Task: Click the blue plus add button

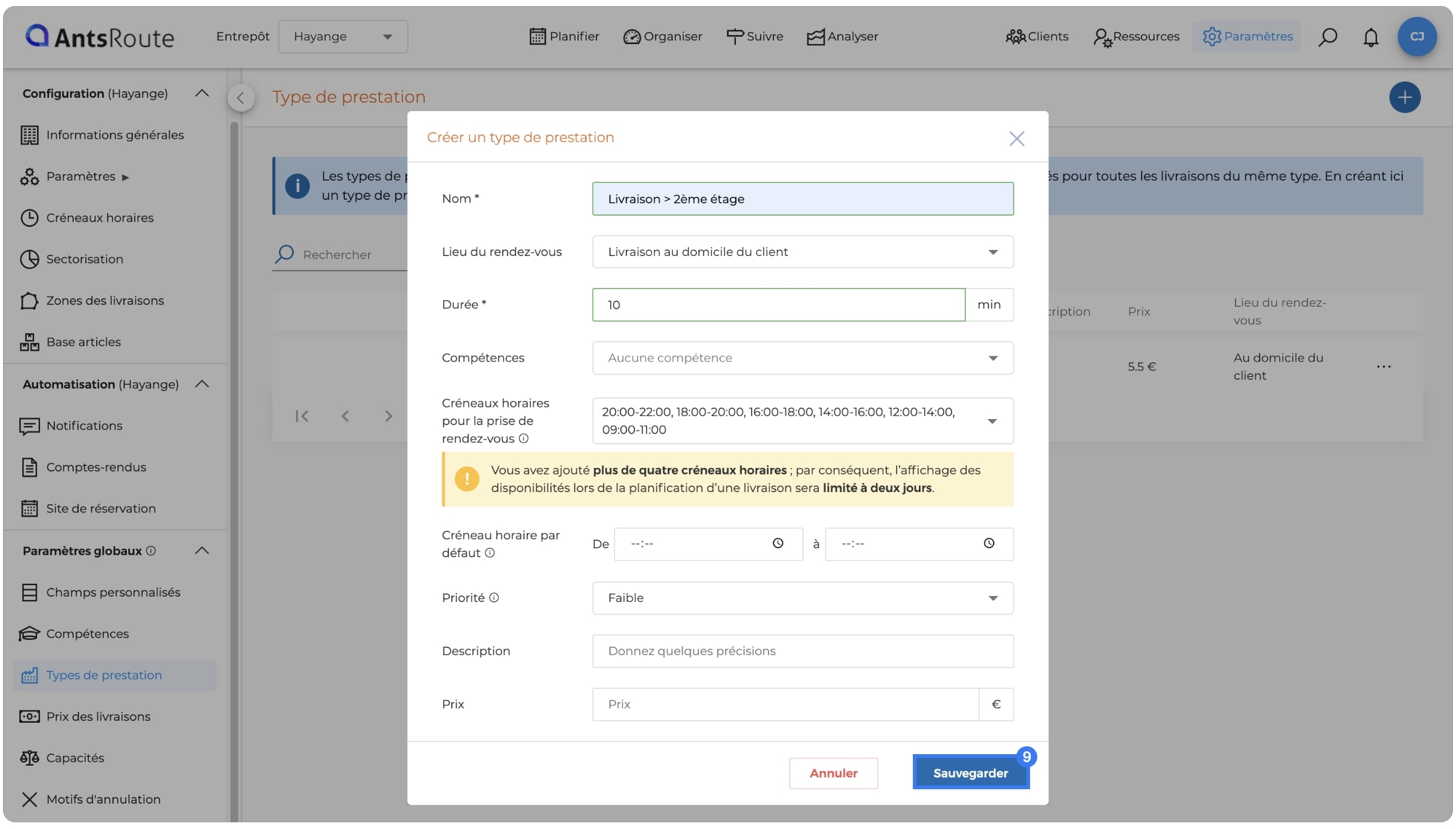Action: (x=1405, y=97)
